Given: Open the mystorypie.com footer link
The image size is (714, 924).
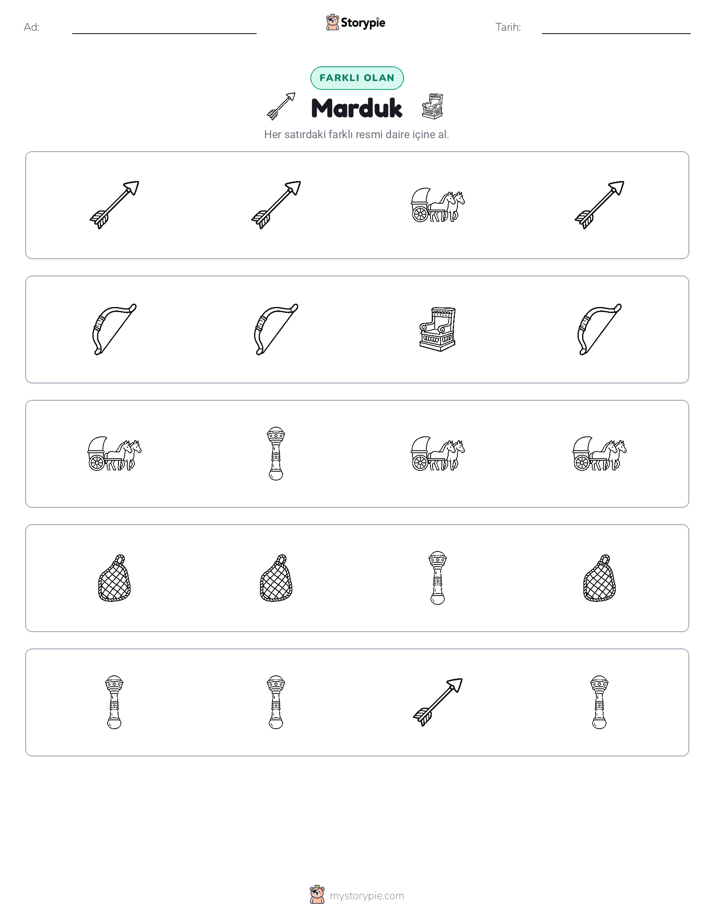Looking at the screenshot, I should (x=366, y=896).
